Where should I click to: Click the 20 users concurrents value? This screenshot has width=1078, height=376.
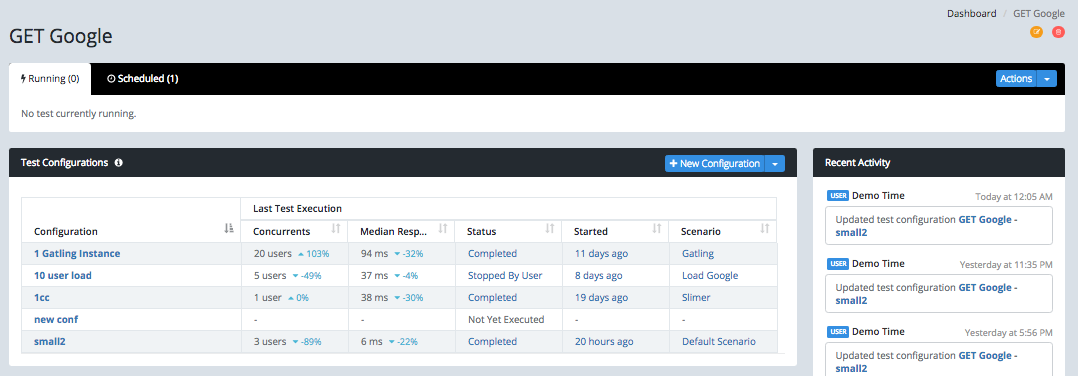click(273, 254)
